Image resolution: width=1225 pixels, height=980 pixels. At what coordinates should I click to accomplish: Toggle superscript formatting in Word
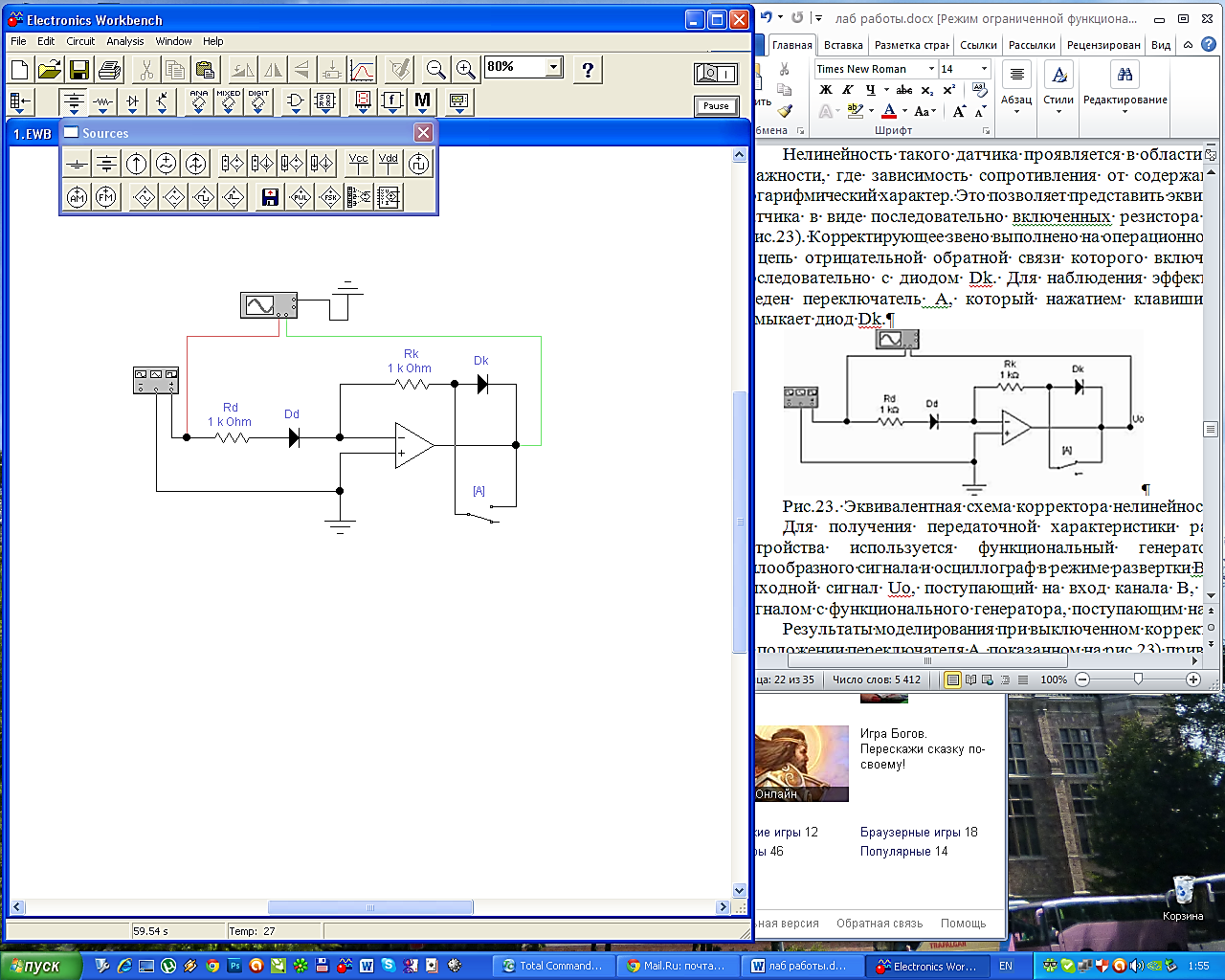[x=949, y=90]
